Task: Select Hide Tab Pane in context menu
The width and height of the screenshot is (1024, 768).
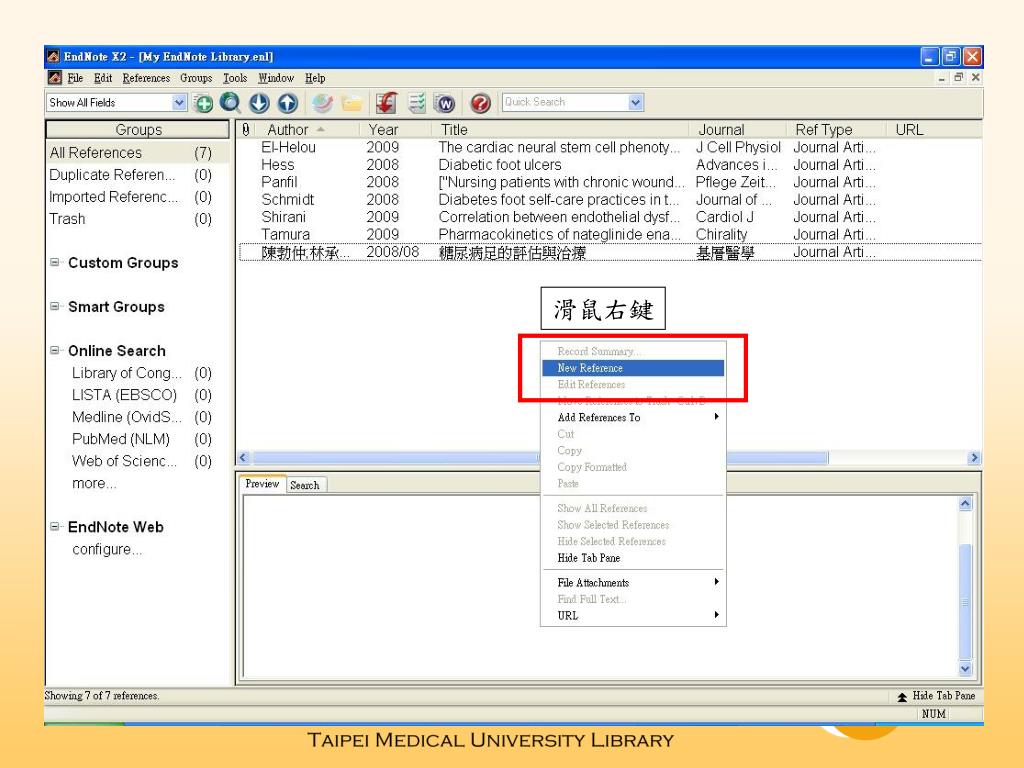Action: click(x=633, y=558)
